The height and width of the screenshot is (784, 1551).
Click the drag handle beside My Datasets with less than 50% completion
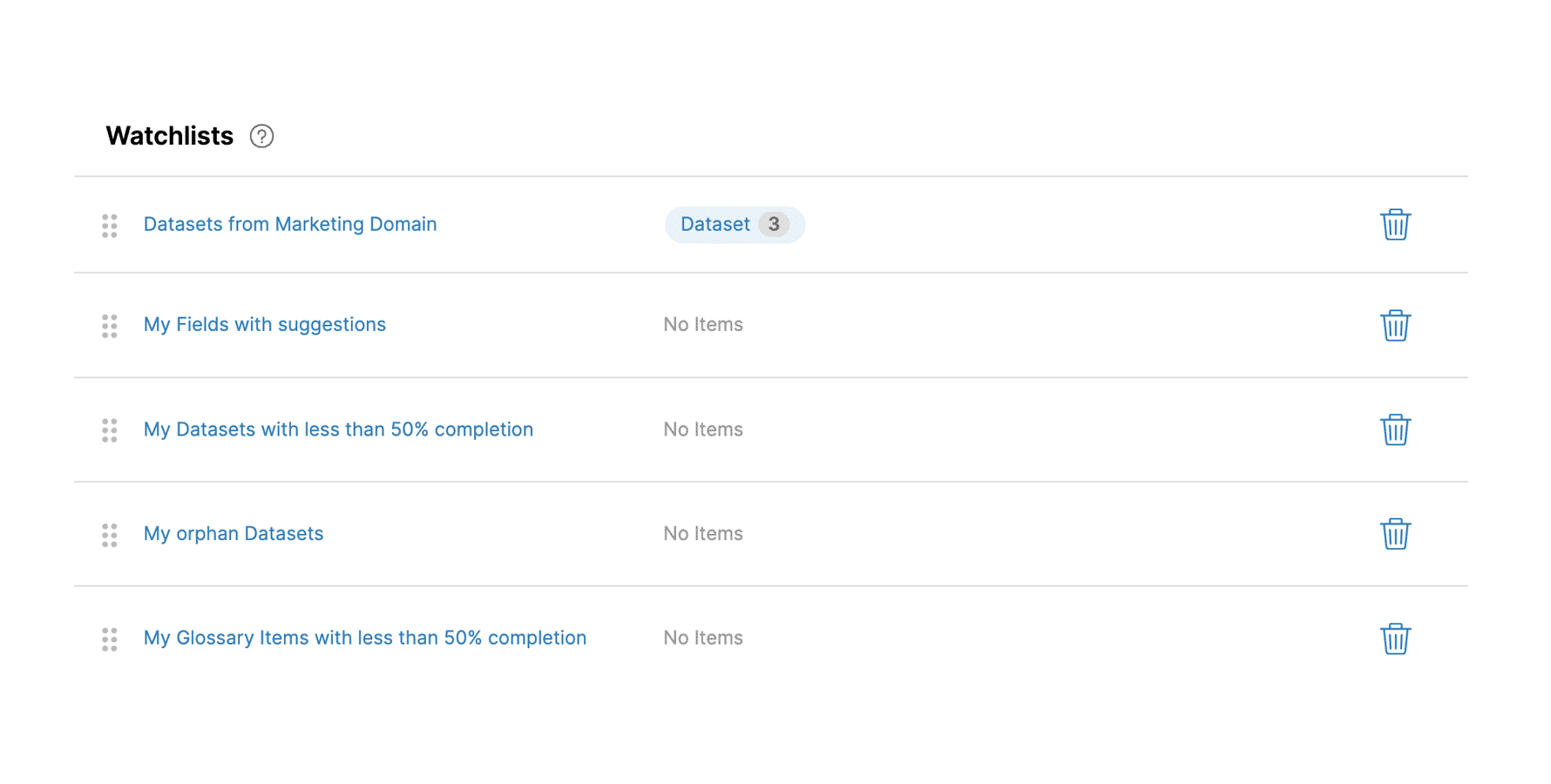[x=109, y=430]
